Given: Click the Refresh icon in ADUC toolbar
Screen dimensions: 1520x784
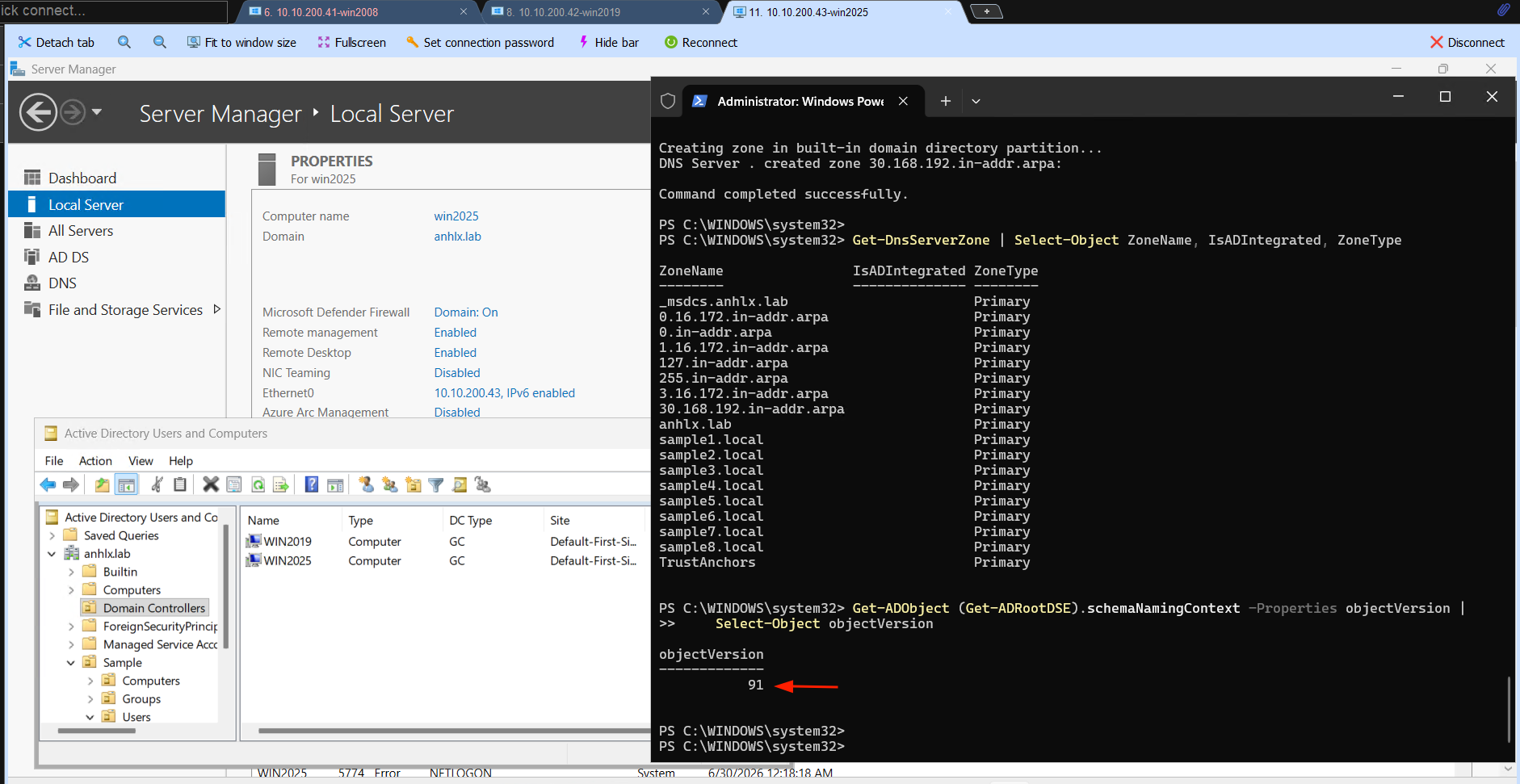Looking at the screenshot, I should tap(258, 484).
